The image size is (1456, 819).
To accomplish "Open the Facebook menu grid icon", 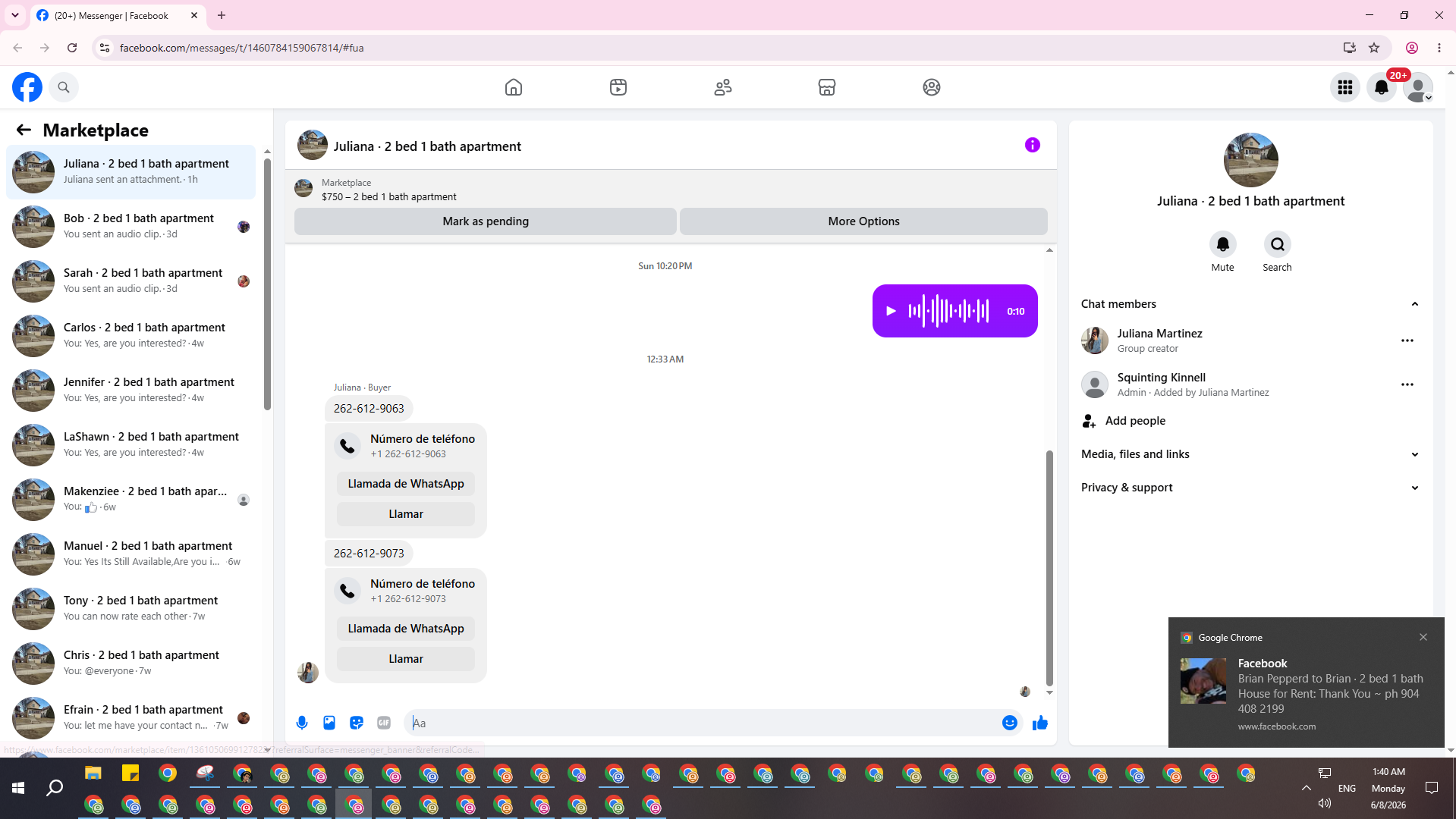I will click(x=1345, y=87).
